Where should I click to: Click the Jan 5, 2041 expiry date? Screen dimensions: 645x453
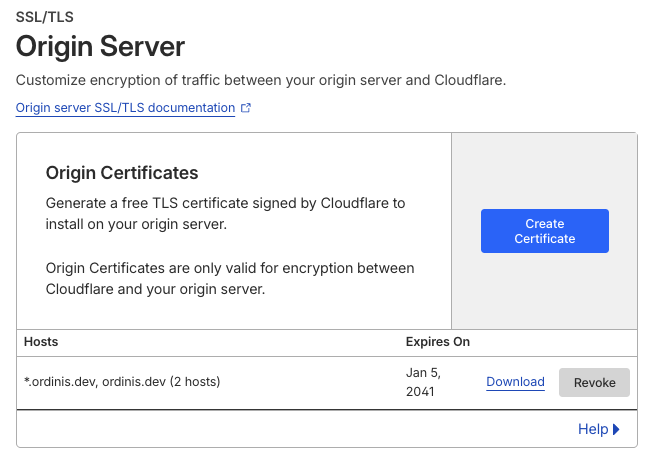click(421, 382)
